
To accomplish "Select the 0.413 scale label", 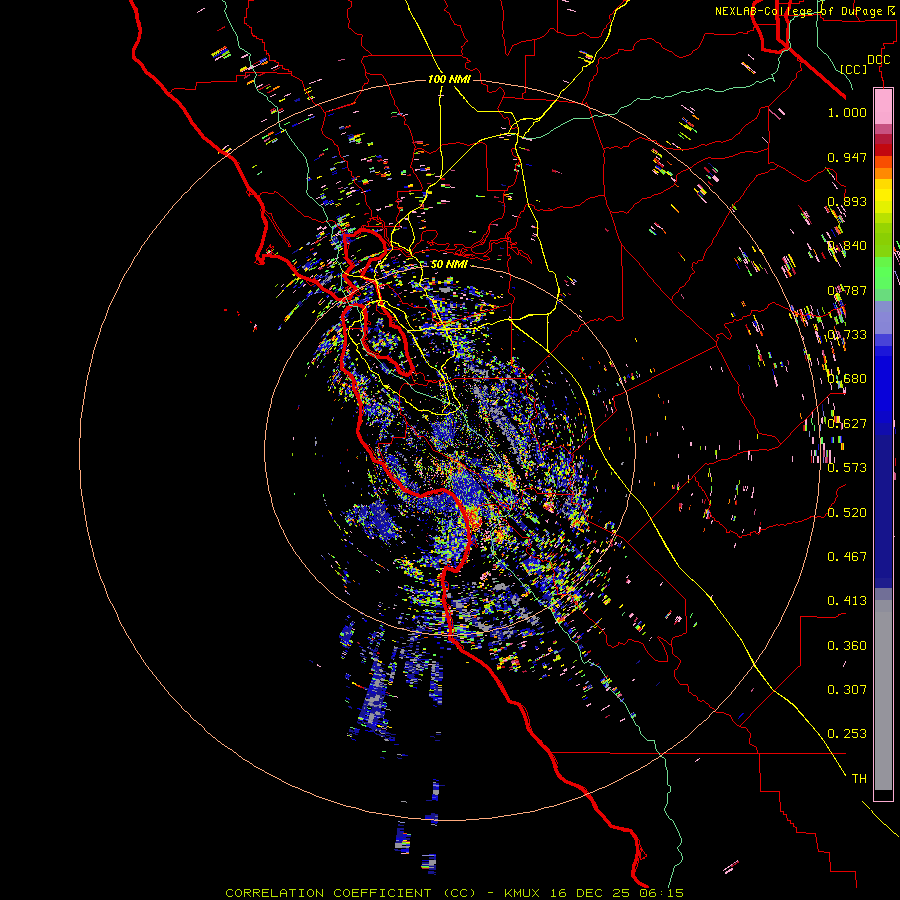I will pyautogui.click(x=847, y=601).
